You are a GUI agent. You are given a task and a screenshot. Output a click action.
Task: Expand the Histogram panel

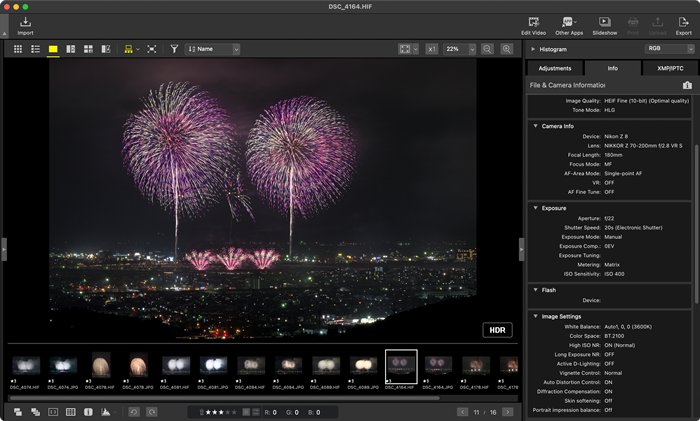[x=534, y=48]
